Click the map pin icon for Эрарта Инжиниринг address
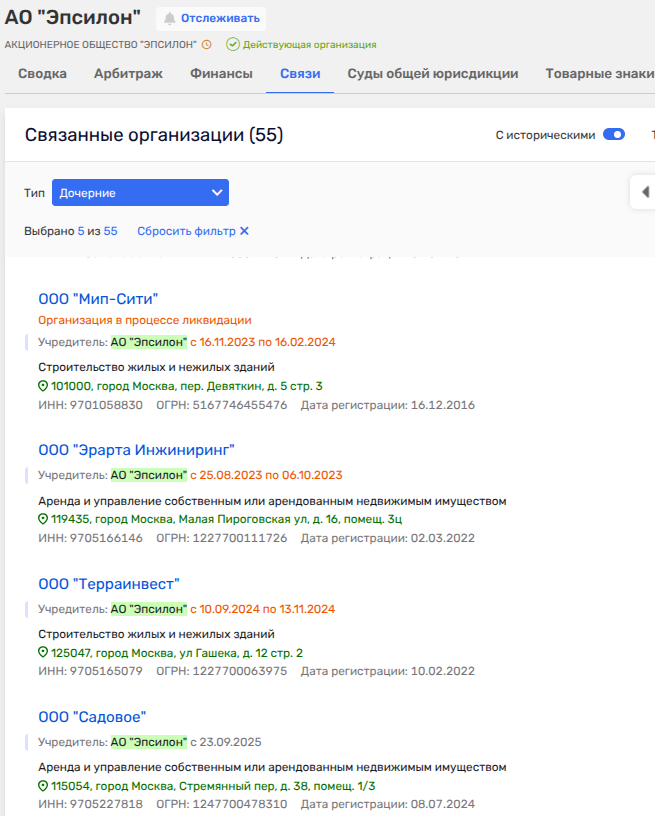 pos(43,520)
